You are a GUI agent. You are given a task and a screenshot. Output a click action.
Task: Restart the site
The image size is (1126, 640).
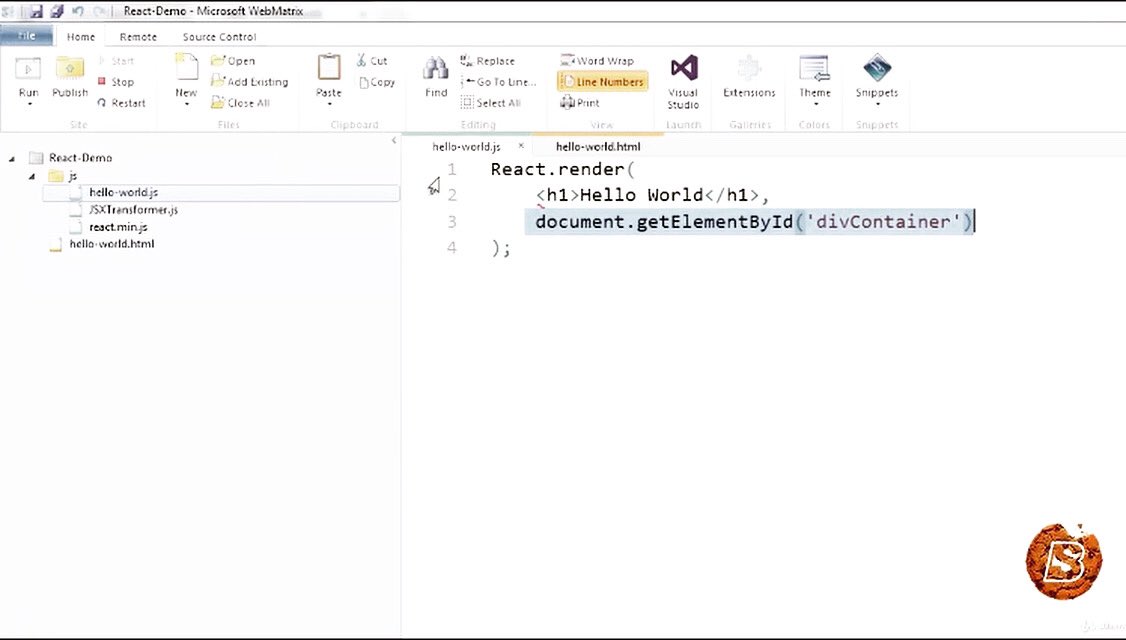121,103
